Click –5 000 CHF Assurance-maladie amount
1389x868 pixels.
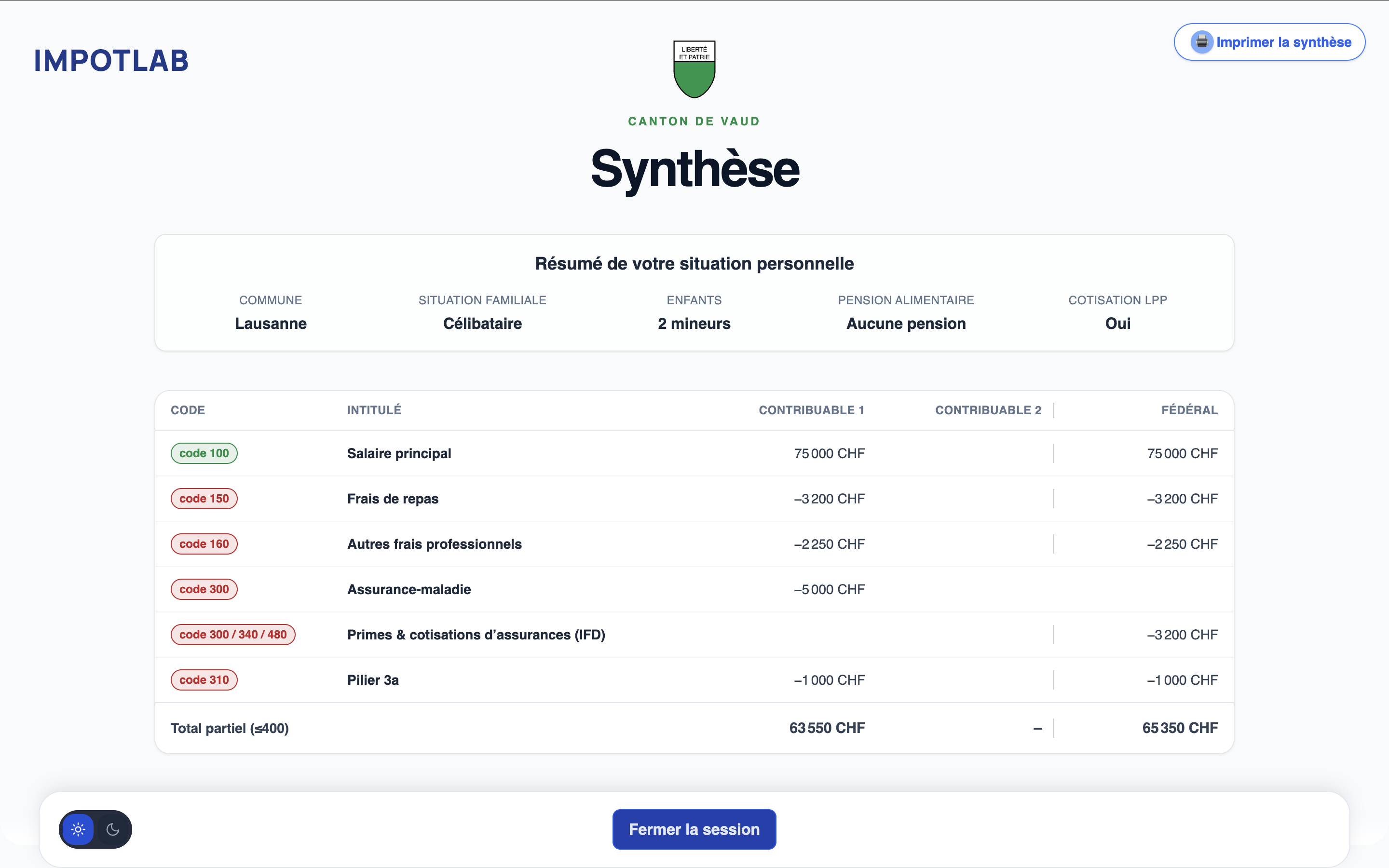pyautogui.click(x=830, y=590)
